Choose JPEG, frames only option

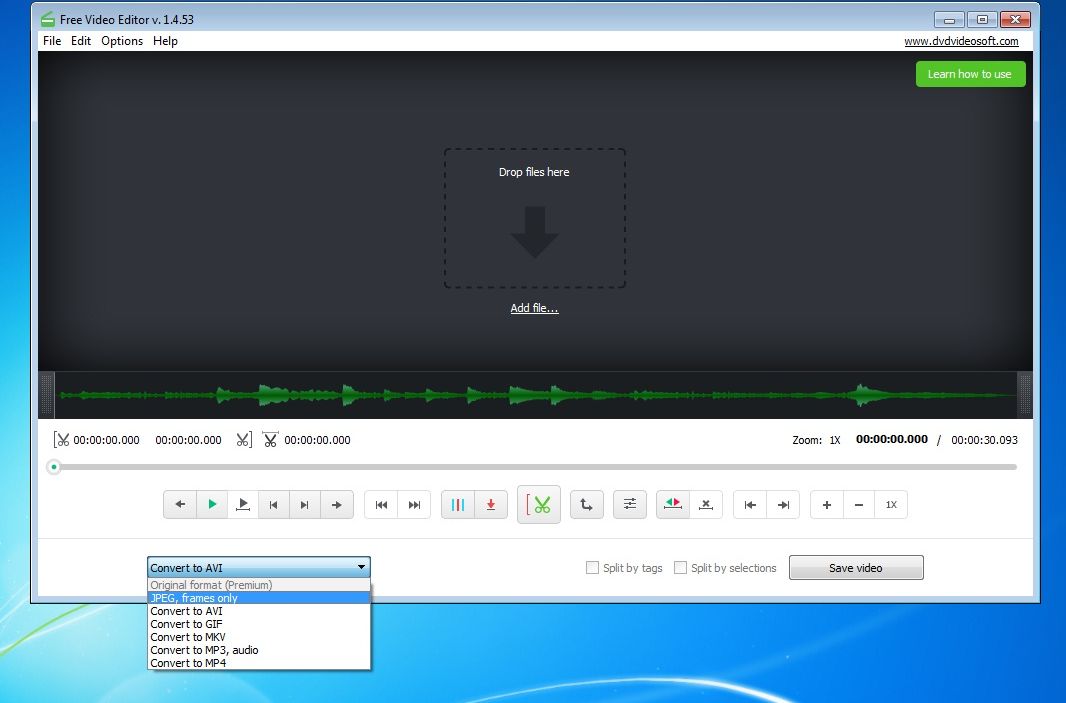pos(259,598)
